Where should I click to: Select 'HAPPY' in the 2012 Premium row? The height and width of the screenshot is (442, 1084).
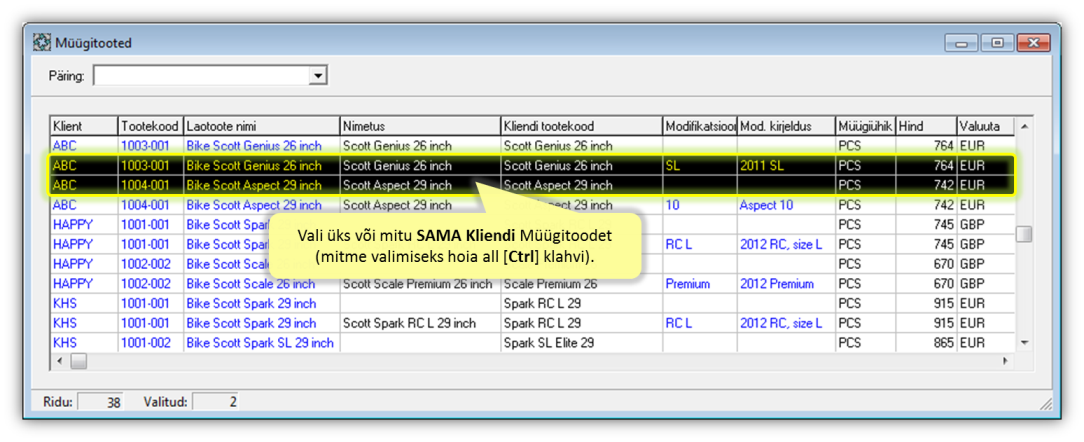pos(84,284)
